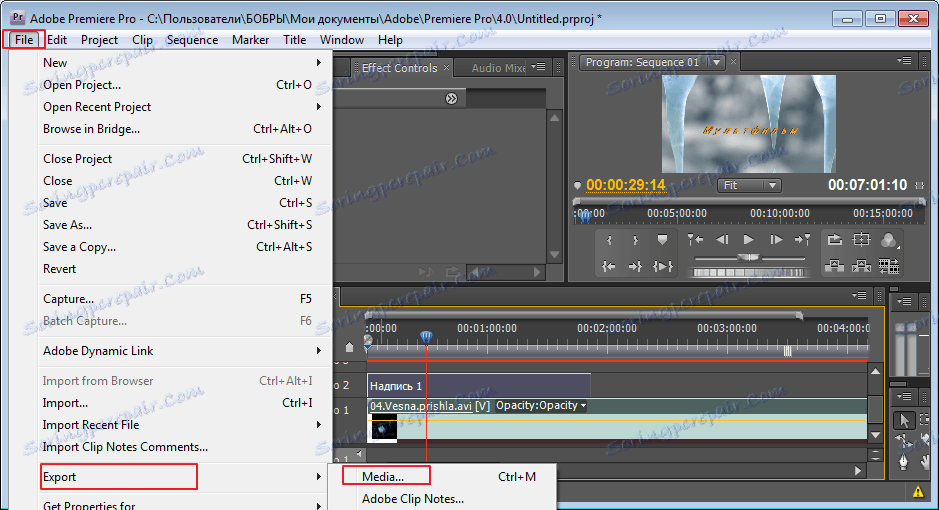The width and height of the screenshot is (939, 510).
Task: Close the Effect Controls tab
Action: [x=446, y=68]
